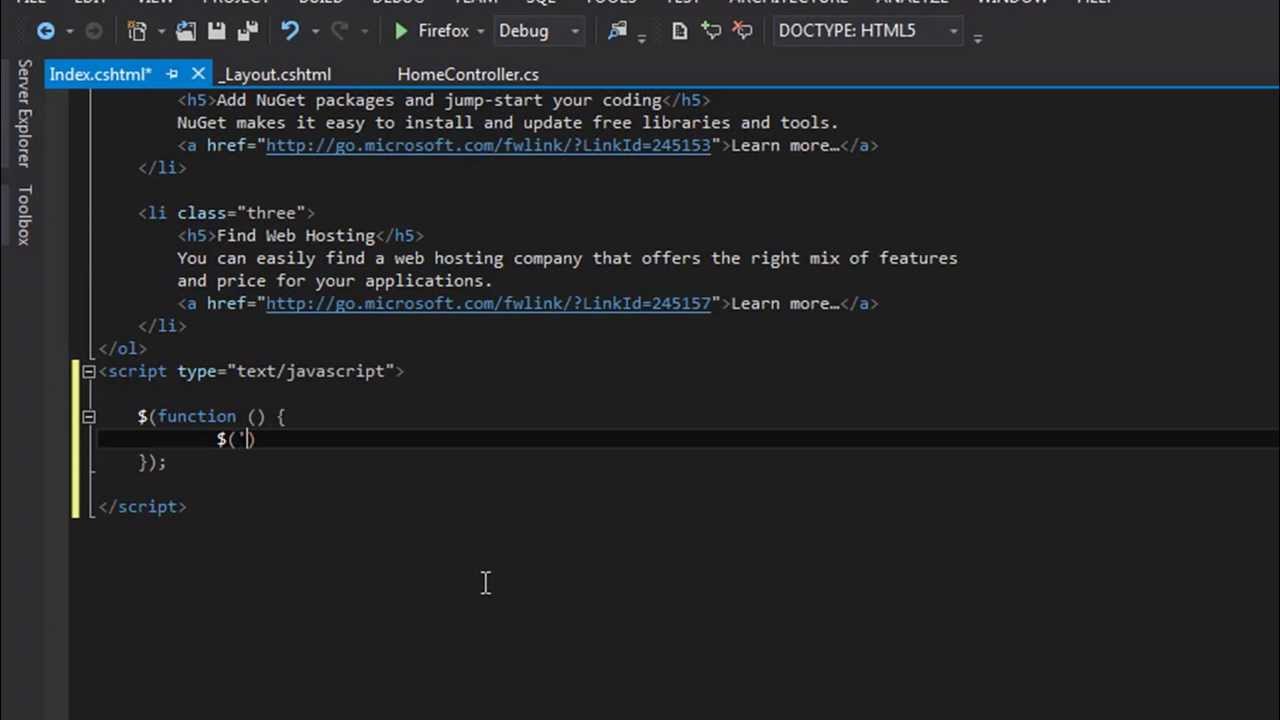Click on the 'text/javascript' attribute value
Viewport: 1280px width, 720px height.
(x=310, y=371)
